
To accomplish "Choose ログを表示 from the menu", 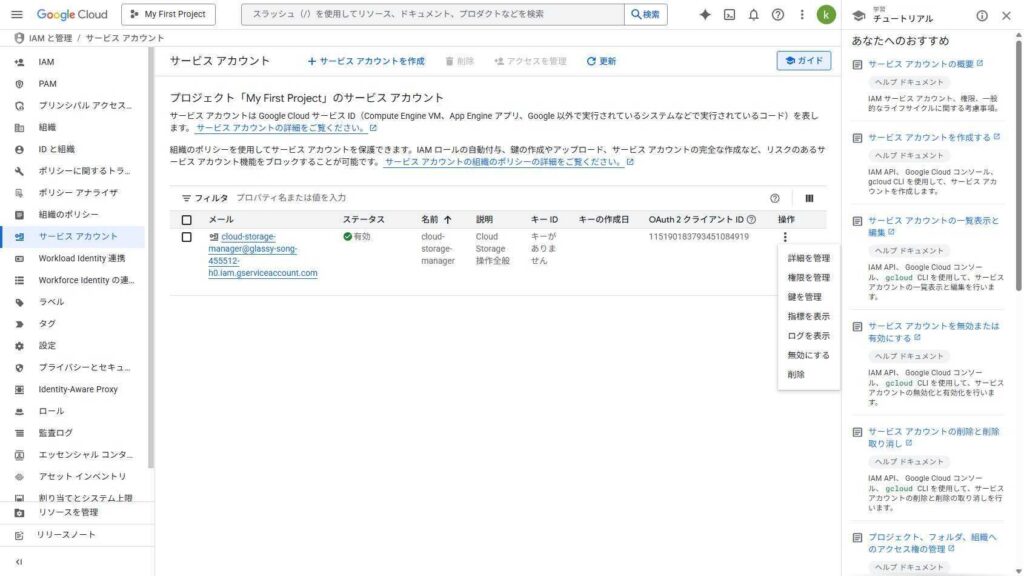I will 808,336.
